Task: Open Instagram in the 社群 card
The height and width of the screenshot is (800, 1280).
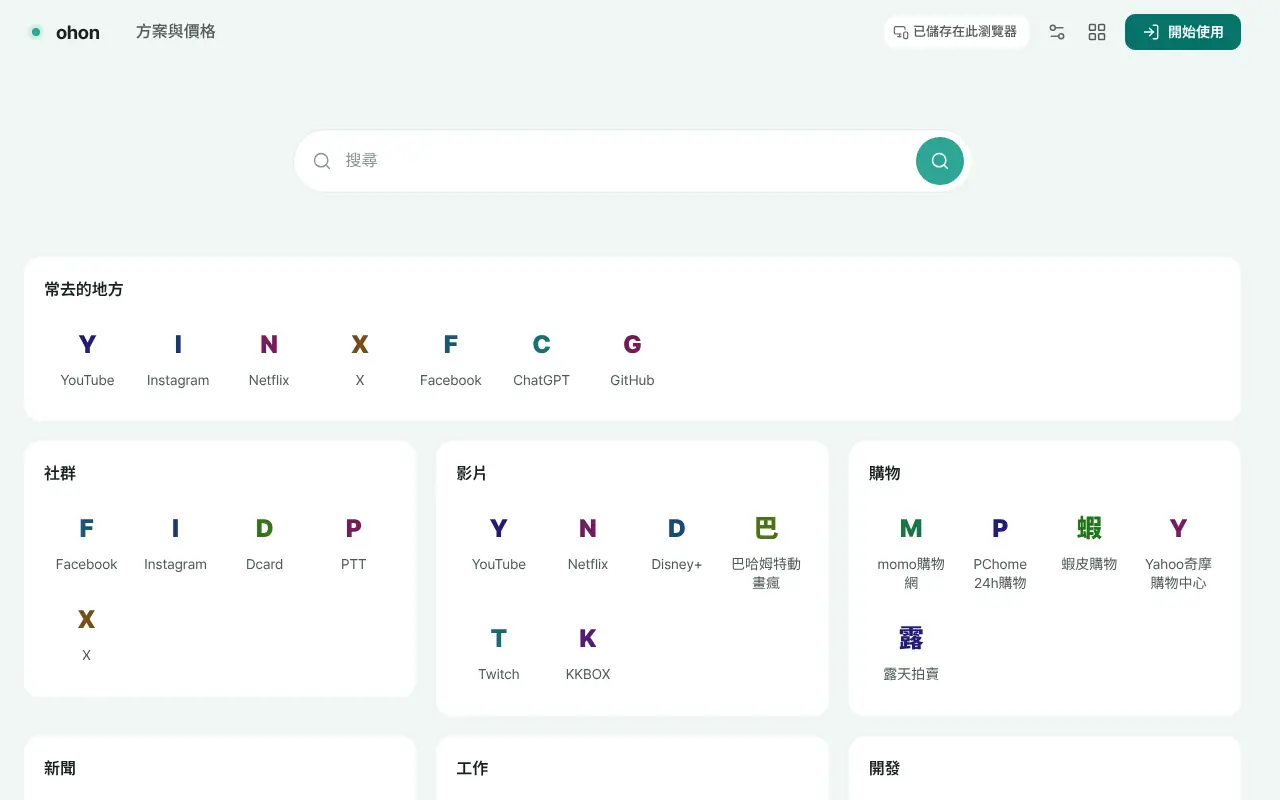Action: 175,544
